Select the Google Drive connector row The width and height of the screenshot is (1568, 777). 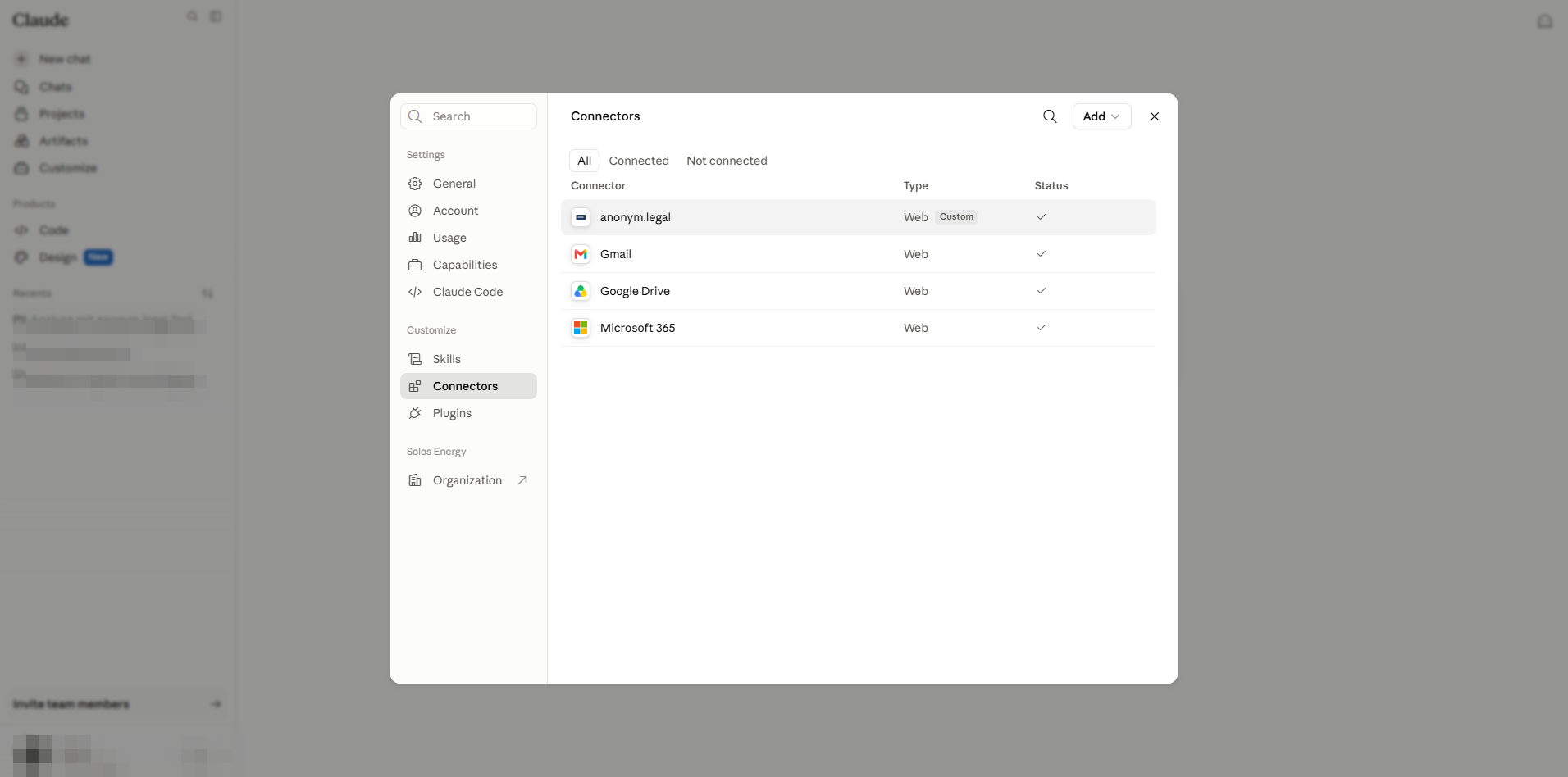coord(859,291)
